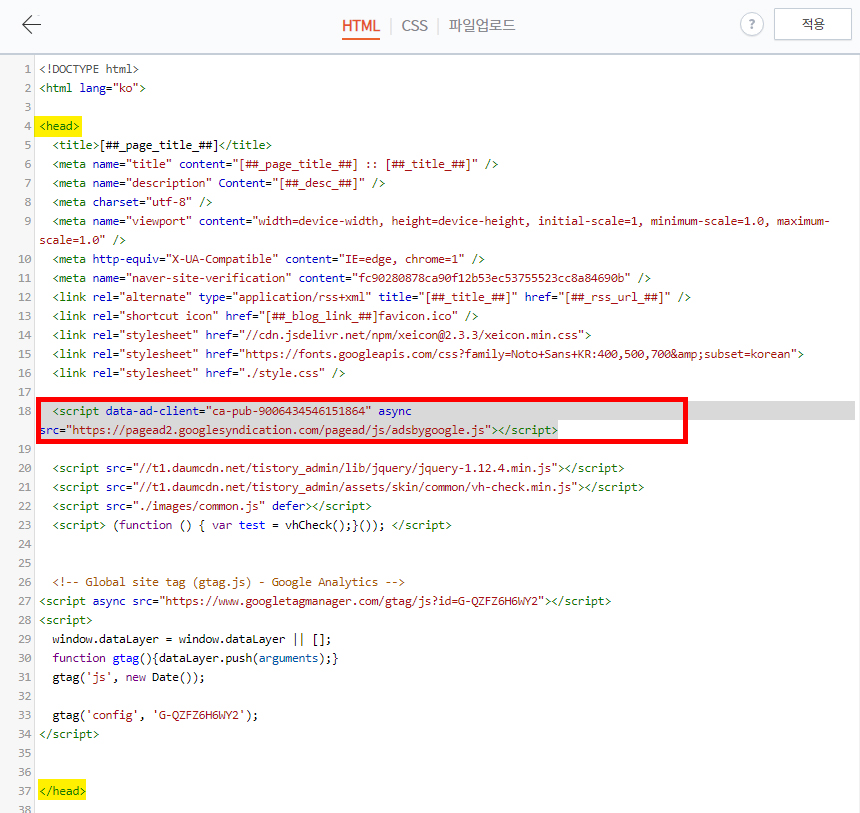860x813 pixels.
Task: Click the window.dataLayer assignment line
Action: pyautogui.click(x=191, y=639)
